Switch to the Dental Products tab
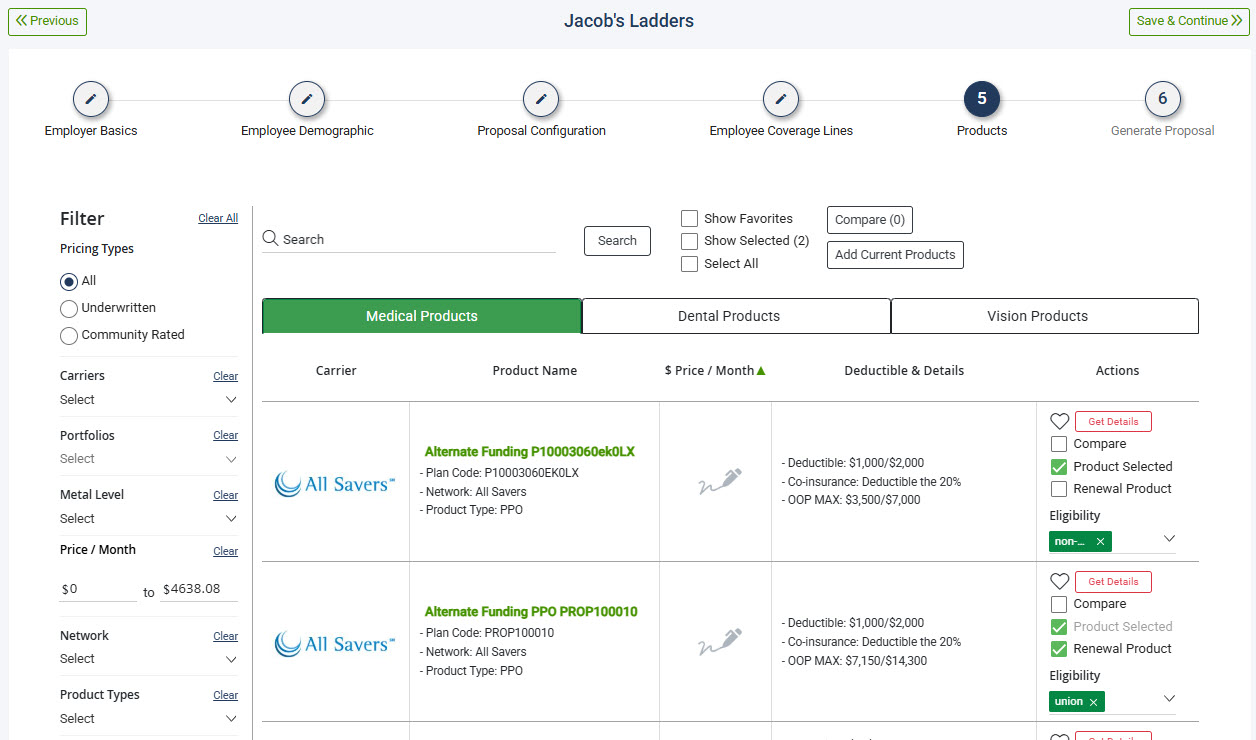 point(735,316)
